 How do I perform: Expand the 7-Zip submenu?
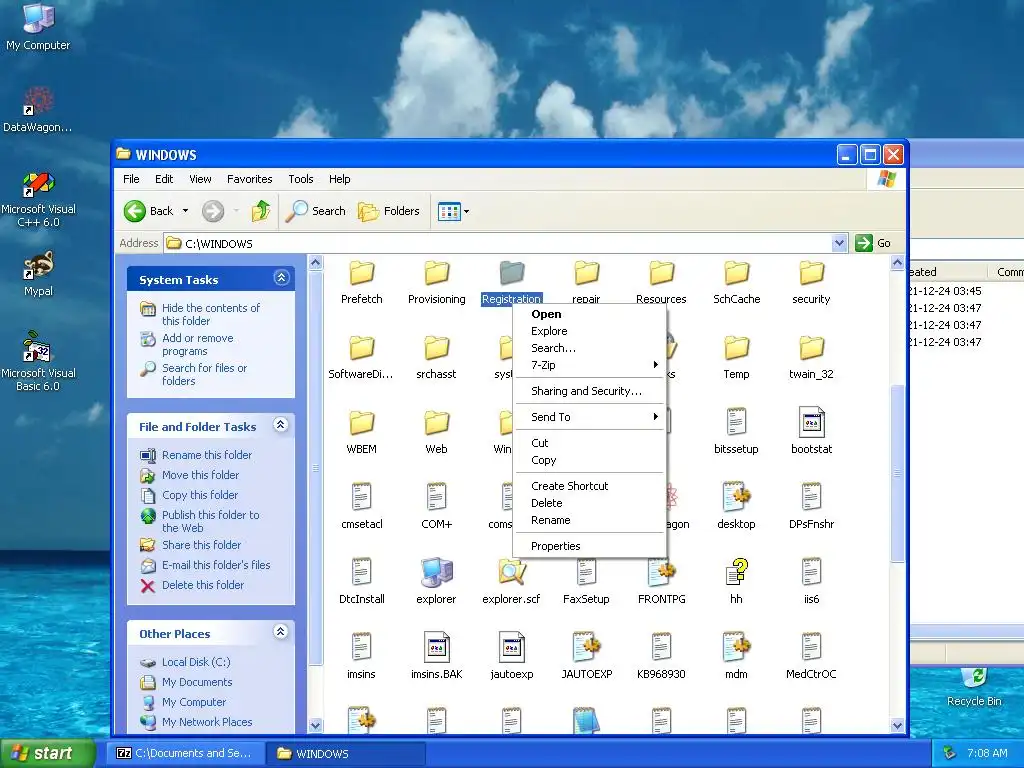point(589,365)
